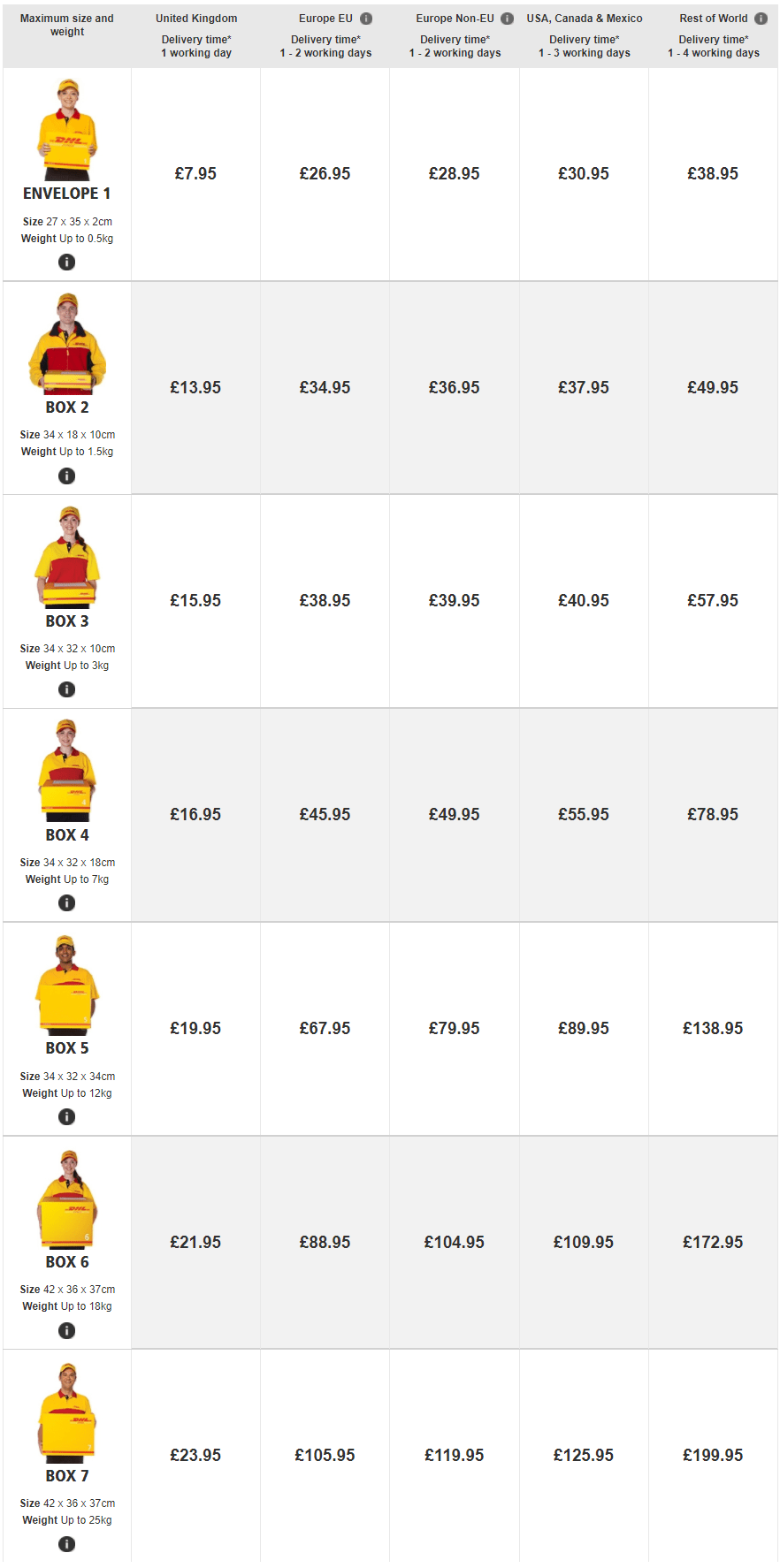The image size is (780, 1568).
Task: Pick £55.95 USA Canada Mexico Box 4
Action: pyautogui.click(x=584, y=815)
